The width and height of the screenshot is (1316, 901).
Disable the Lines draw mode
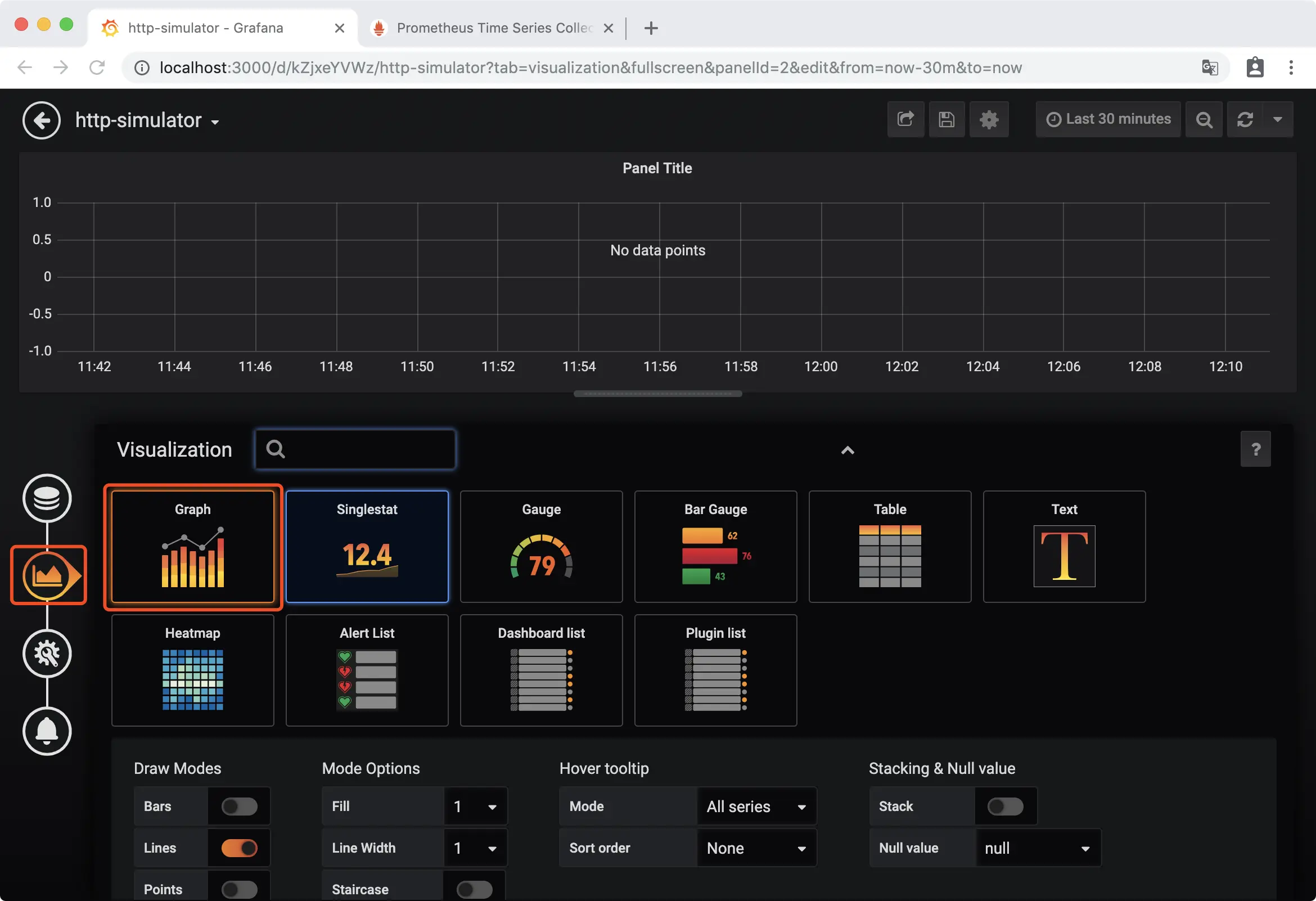pos(239,848)
